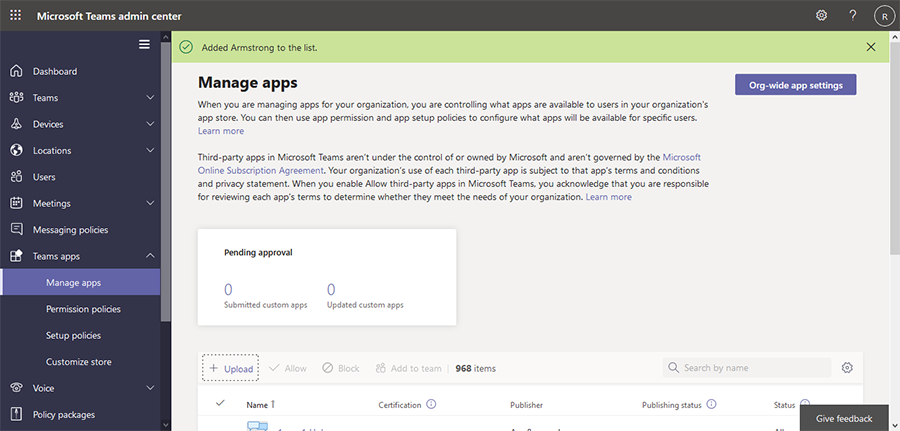Click the Certification column header
The width and height of the screenshot is (900, 431).
tap(399, 405)
